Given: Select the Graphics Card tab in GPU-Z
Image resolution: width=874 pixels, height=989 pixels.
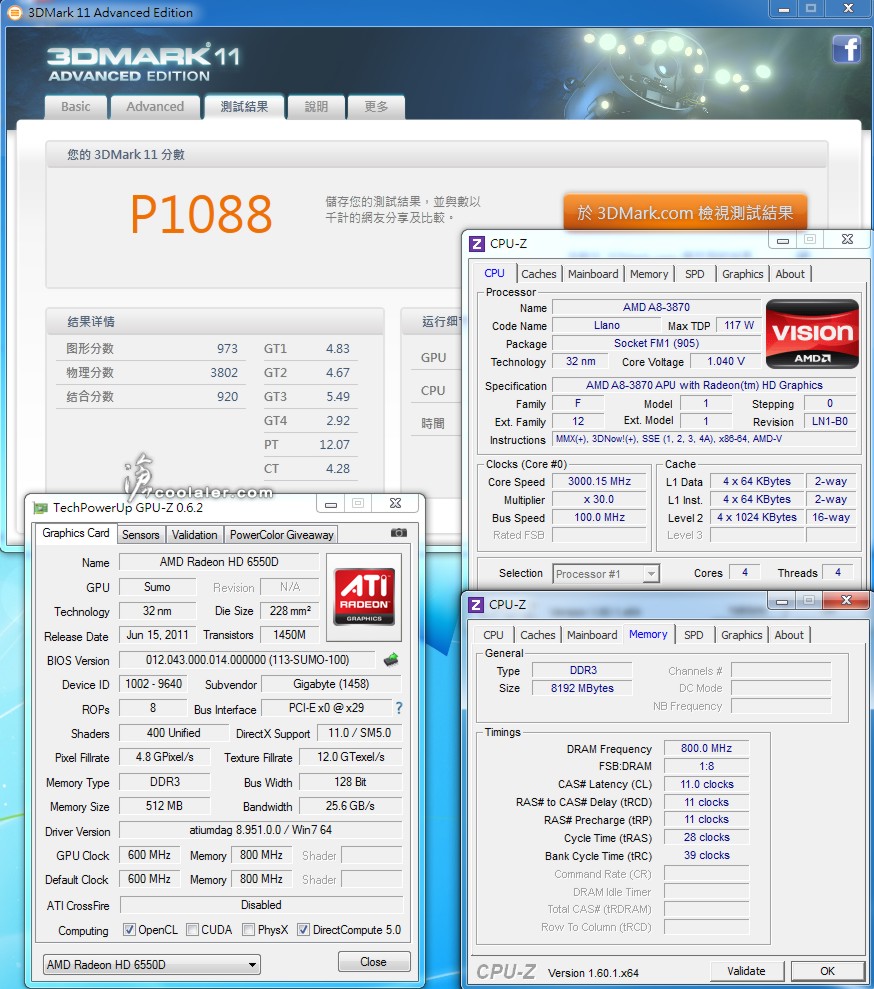Looking at the screenshot, I should click(76, 533).
